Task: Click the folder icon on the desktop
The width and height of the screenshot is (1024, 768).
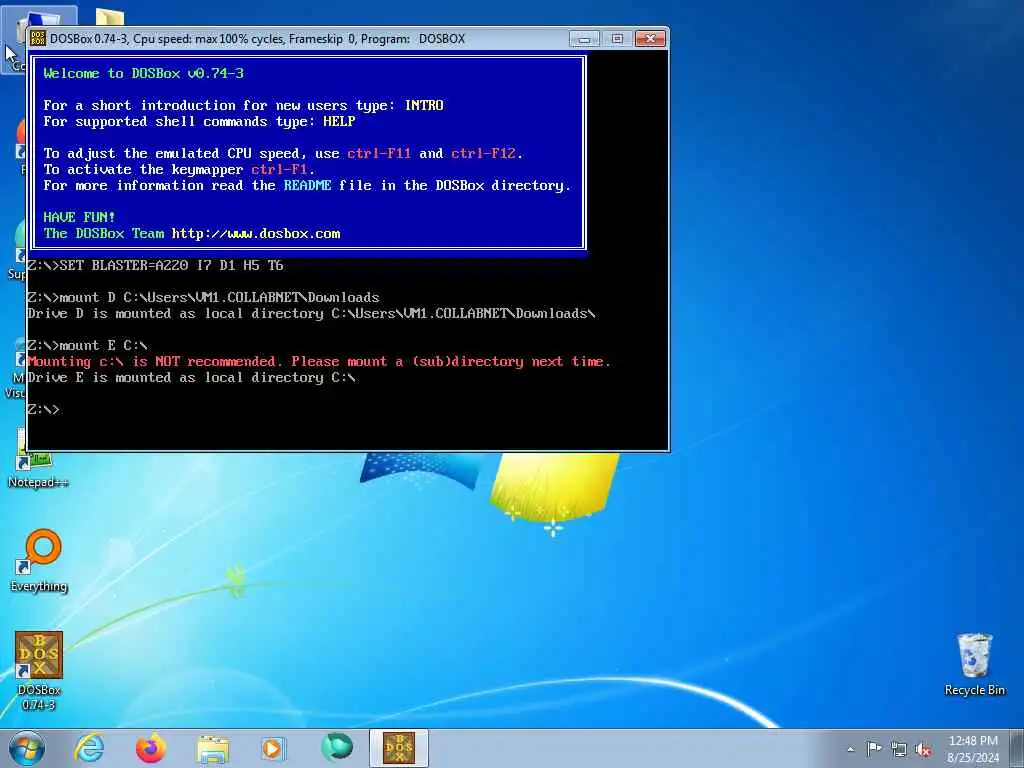Action: [x=110, y=18]
